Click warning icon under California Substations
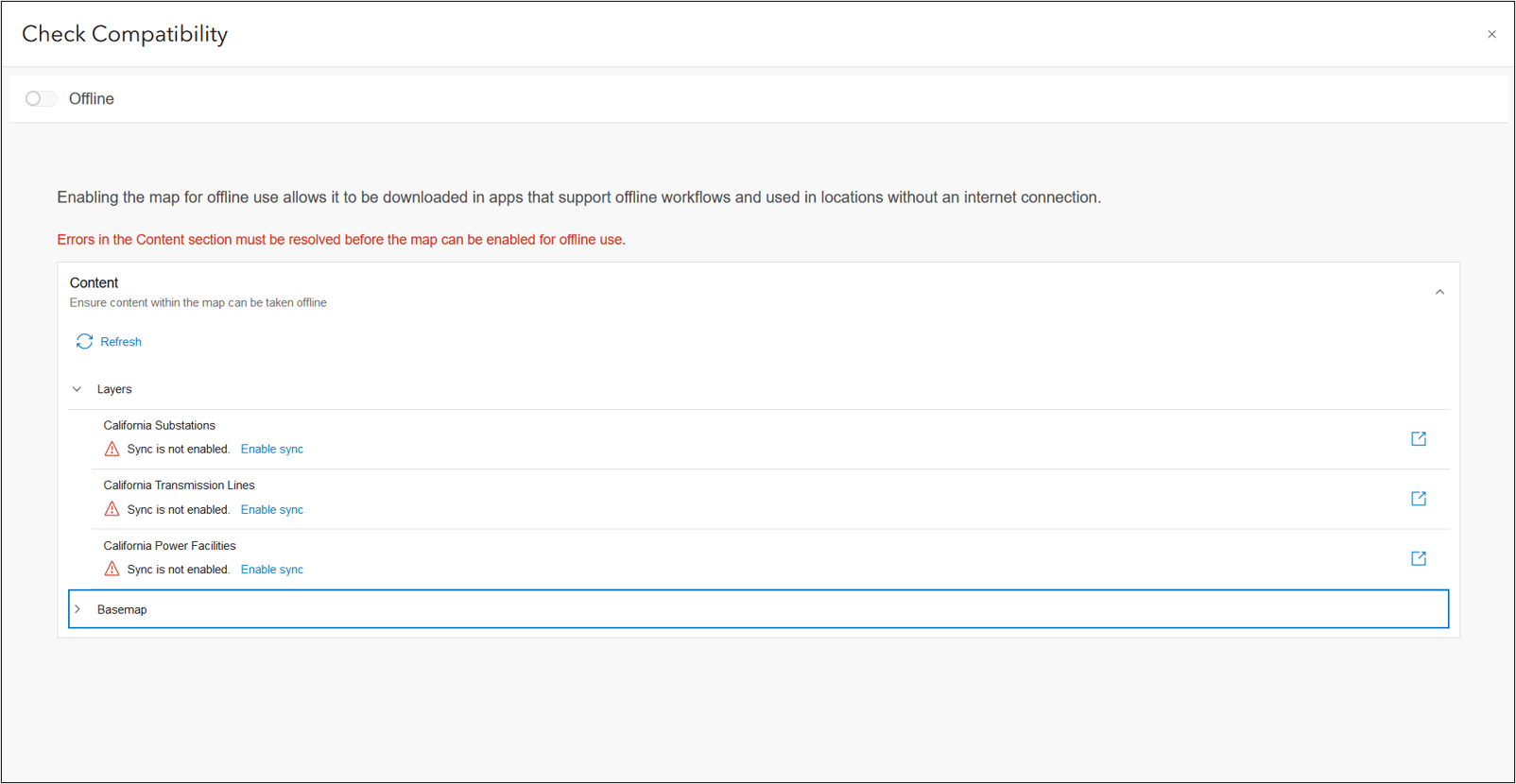Screen dimensions: 1516x784 click(x=112, y=450)
